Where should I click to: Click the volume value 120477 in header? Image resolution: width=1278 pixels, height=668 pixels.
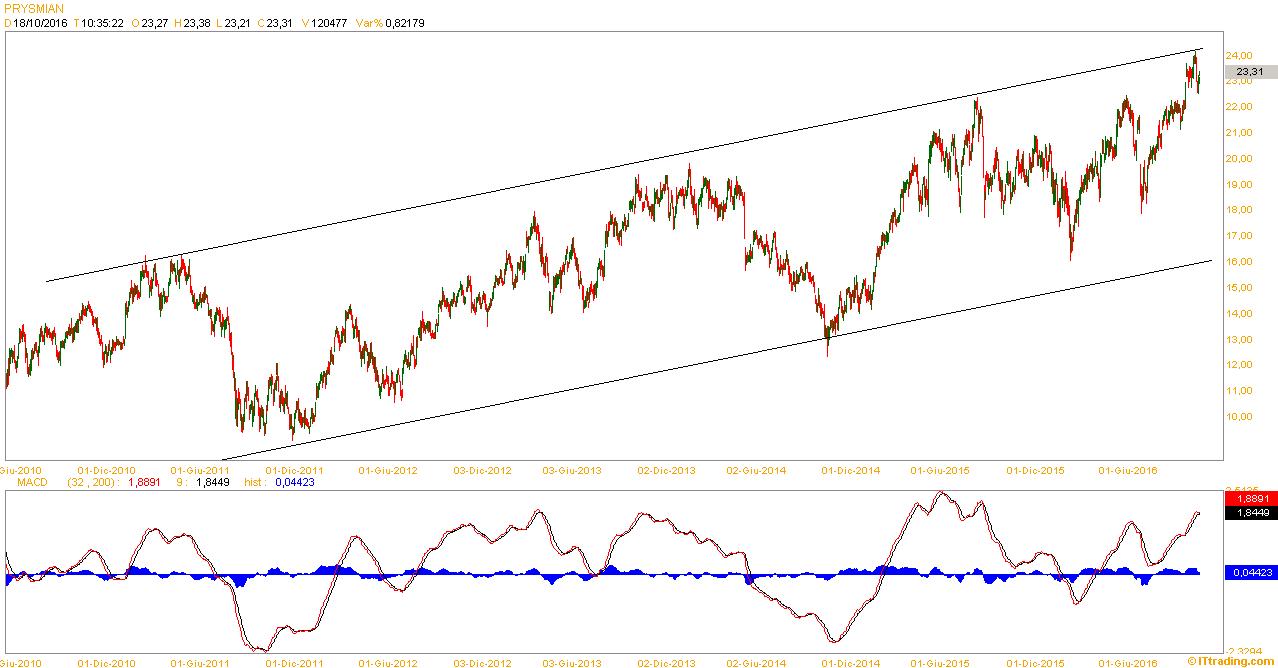point(328,23)
